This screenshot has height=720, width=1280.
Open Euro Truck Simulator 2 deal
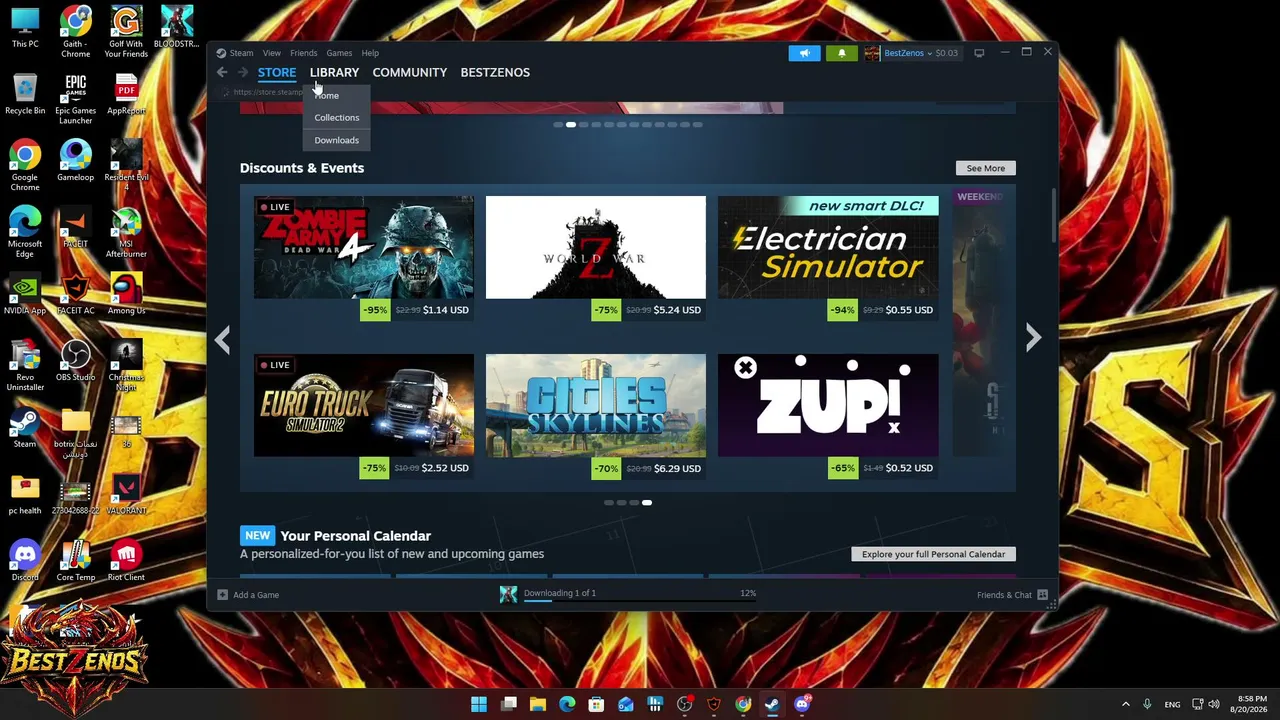pyautogui.click(x=364, y=405)
